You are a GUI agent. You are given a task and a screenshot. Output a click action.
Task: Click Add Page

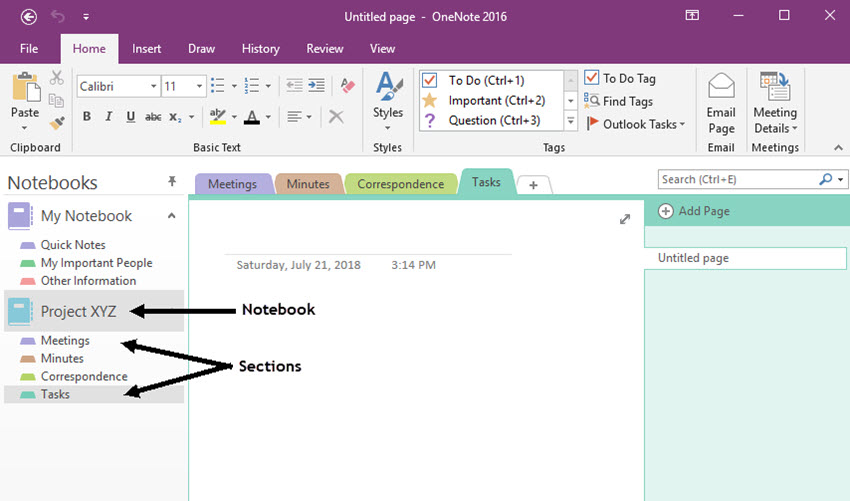(694, 211)
